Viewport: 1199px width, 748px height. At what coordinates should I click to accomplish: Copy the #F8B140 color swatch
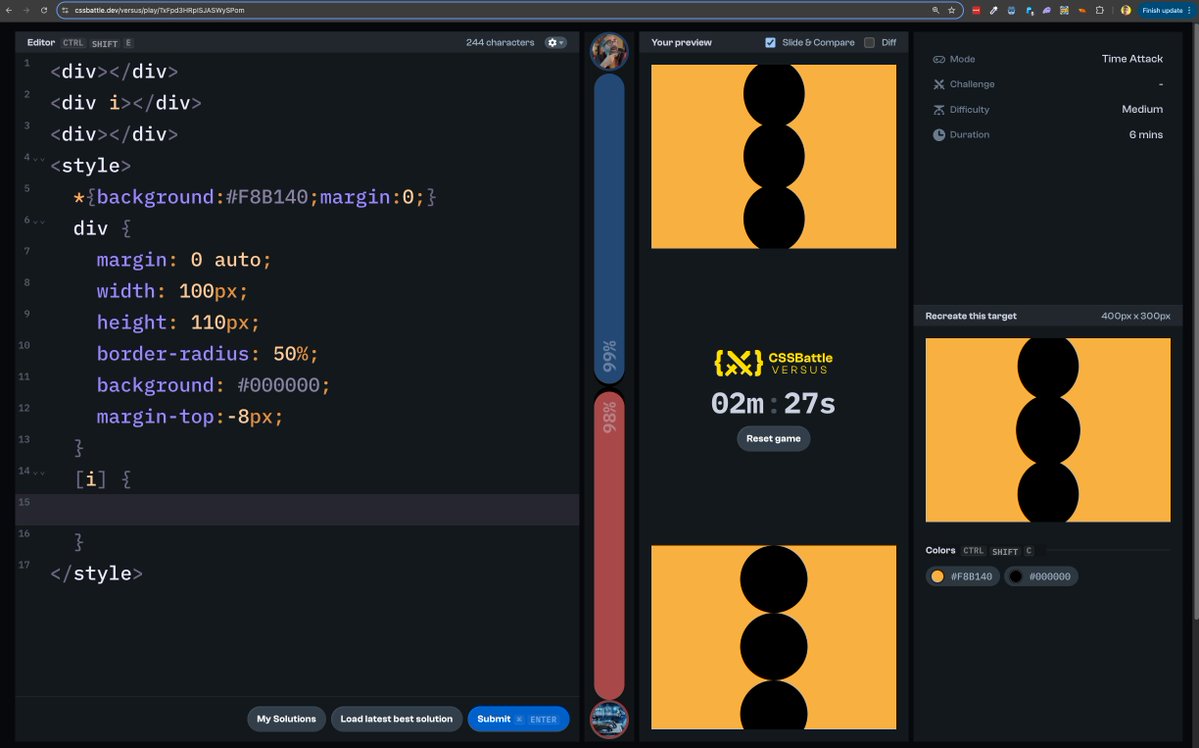click(961, 576)
